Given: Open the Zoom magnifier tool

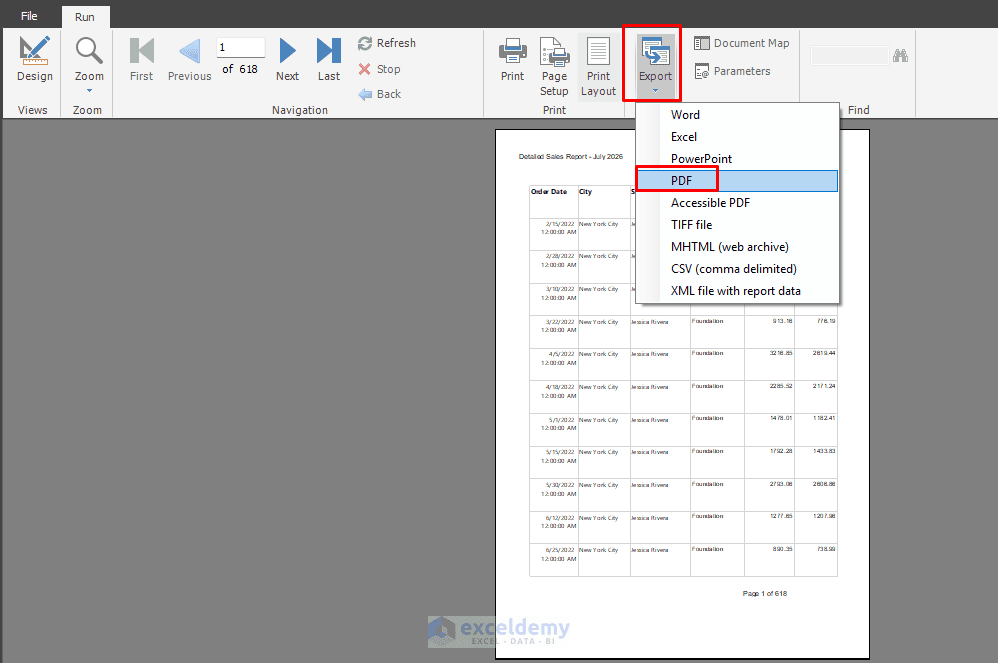Looking at the screenshot, I should tap(89, 59).
